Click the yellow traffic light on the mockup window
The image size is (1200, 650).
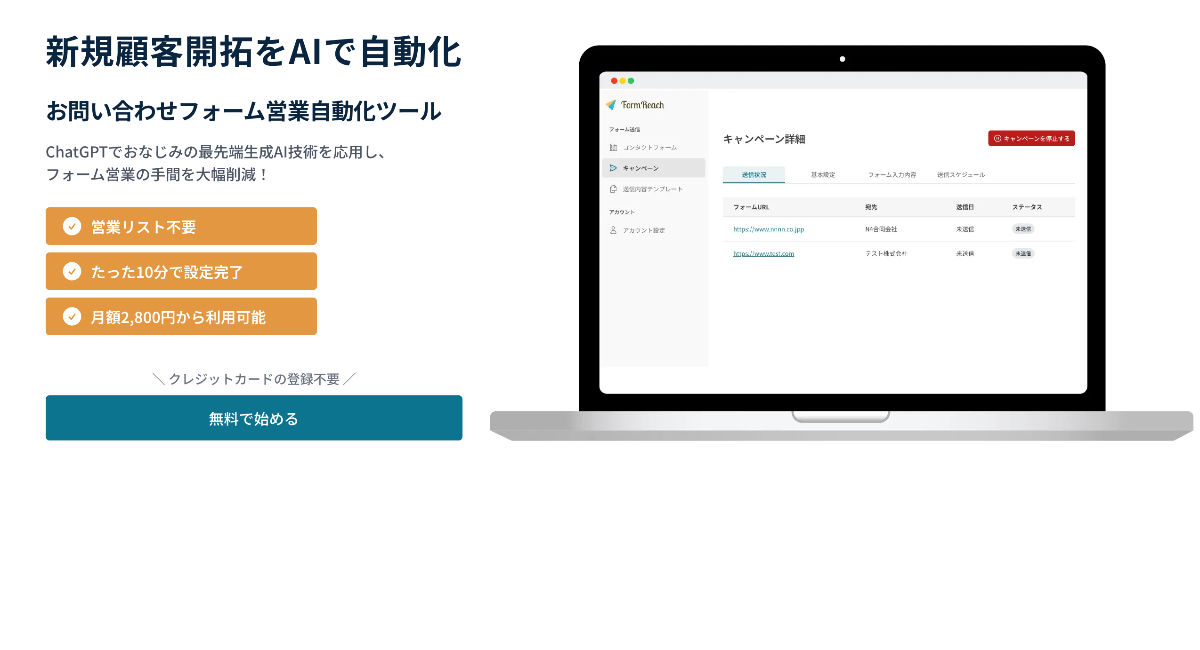tap(622, 81)
